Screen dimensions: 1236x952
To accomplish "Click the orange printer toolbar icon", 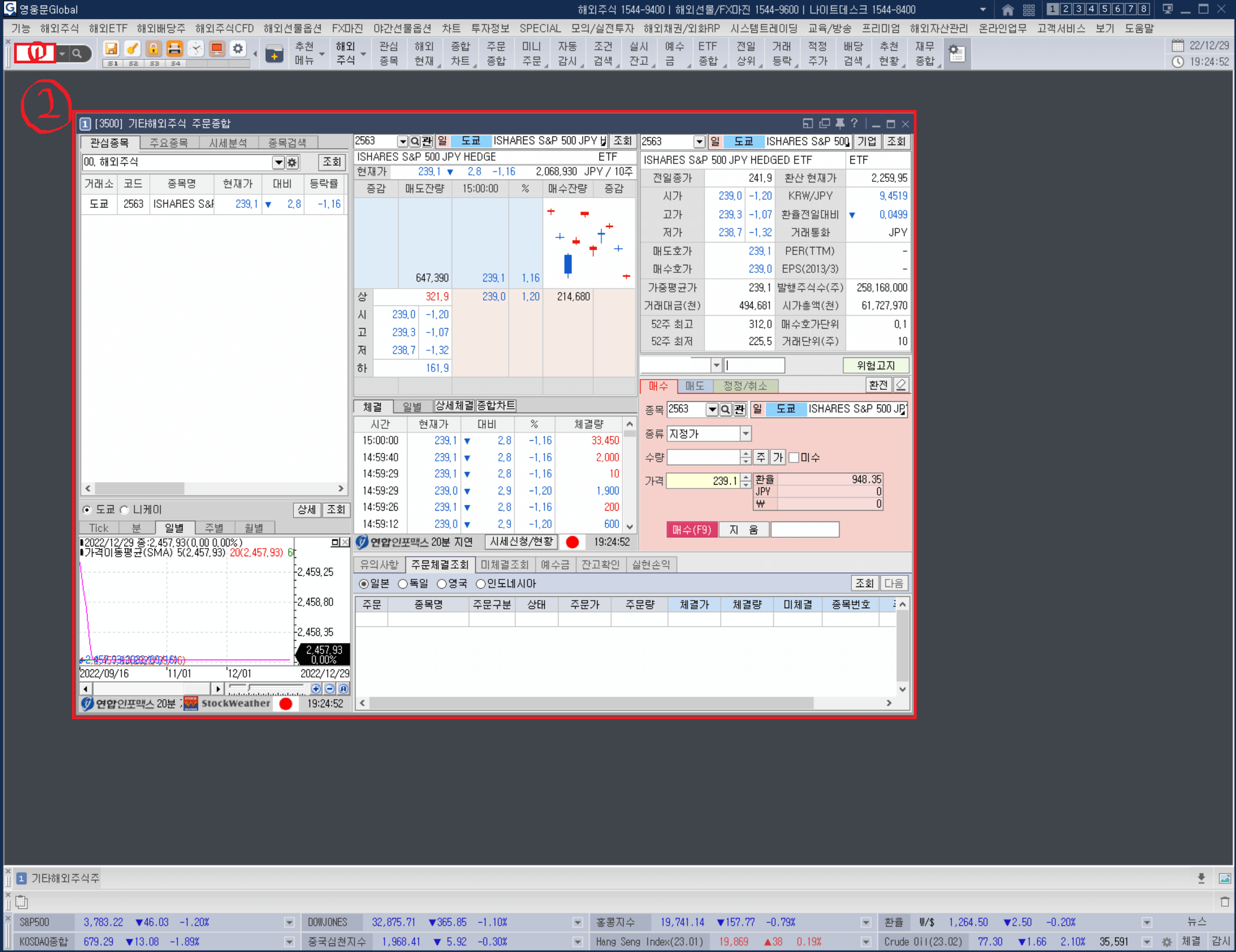I will tap(174, 49).
